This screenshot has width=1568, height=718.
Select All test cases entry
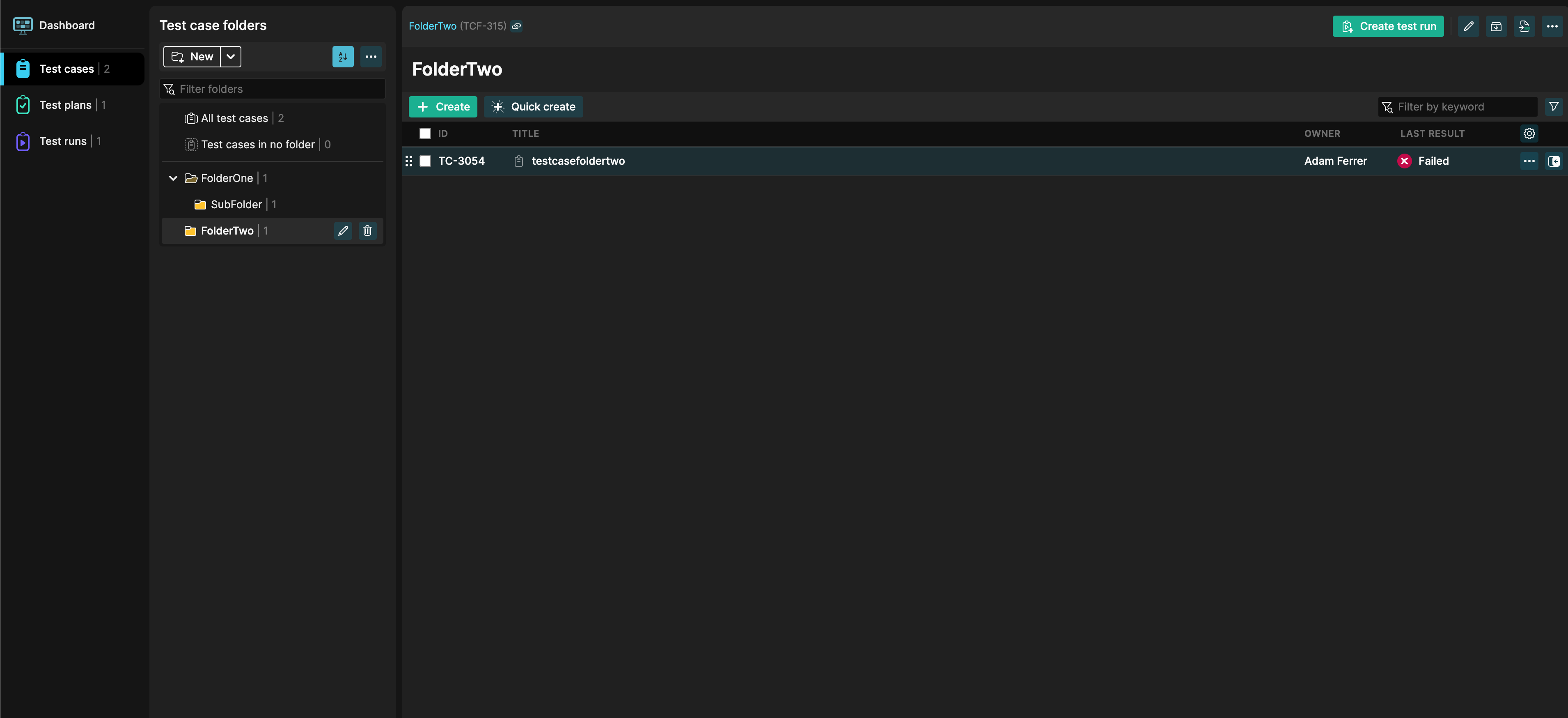[273, 118]
